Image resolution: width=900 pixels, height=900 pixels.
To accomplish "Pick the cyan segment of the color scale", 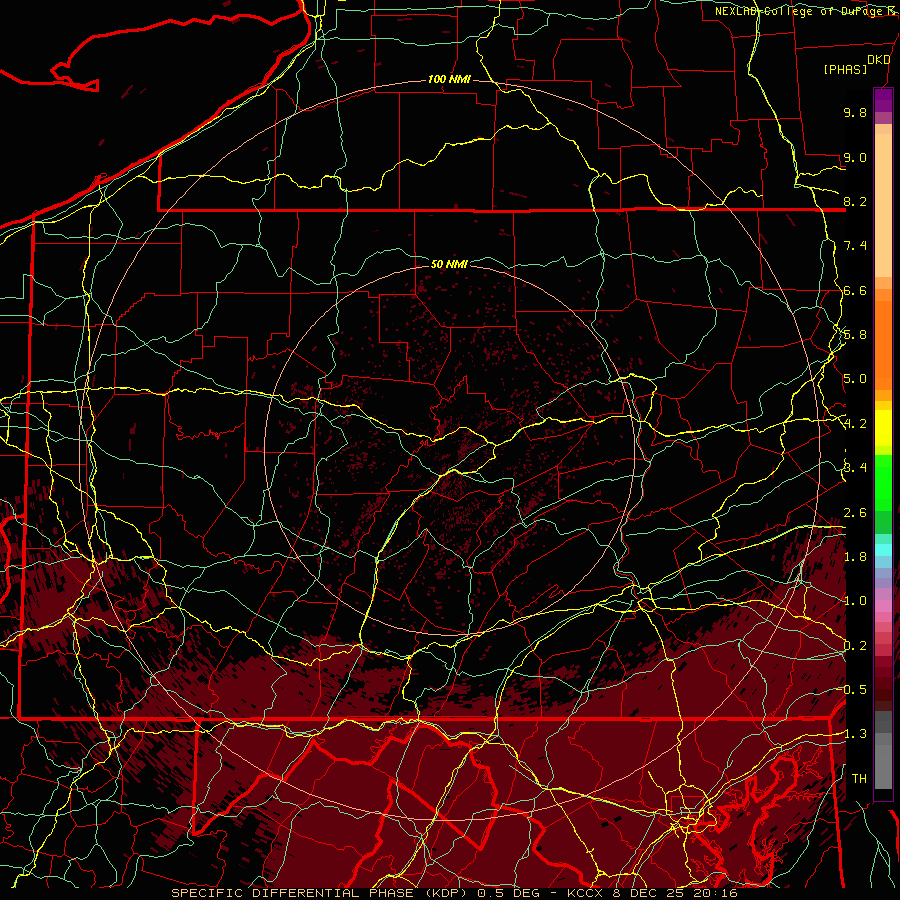I will (883, 550).
